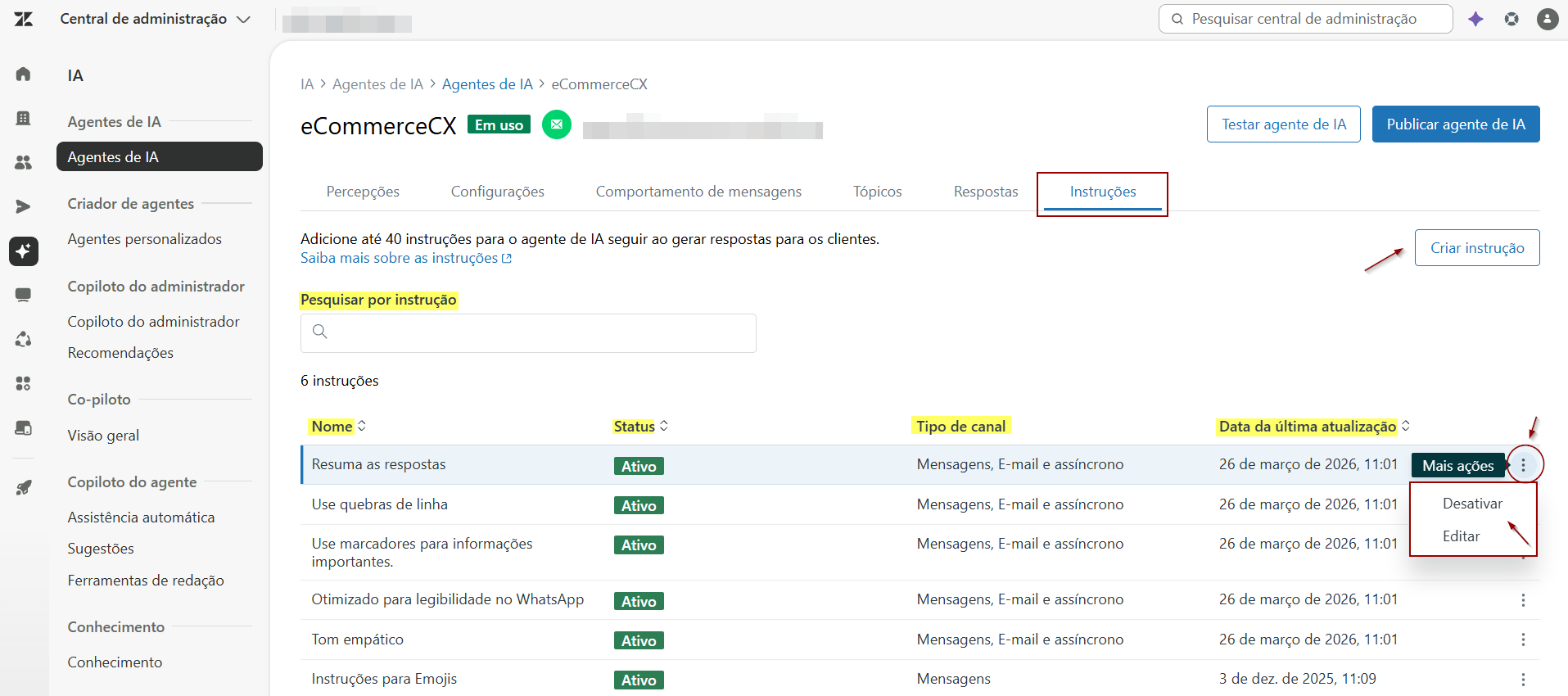Click the 3 de dez. de 2025 date
Screen dimensions: 1568x696
click(x=1298, y=679)
